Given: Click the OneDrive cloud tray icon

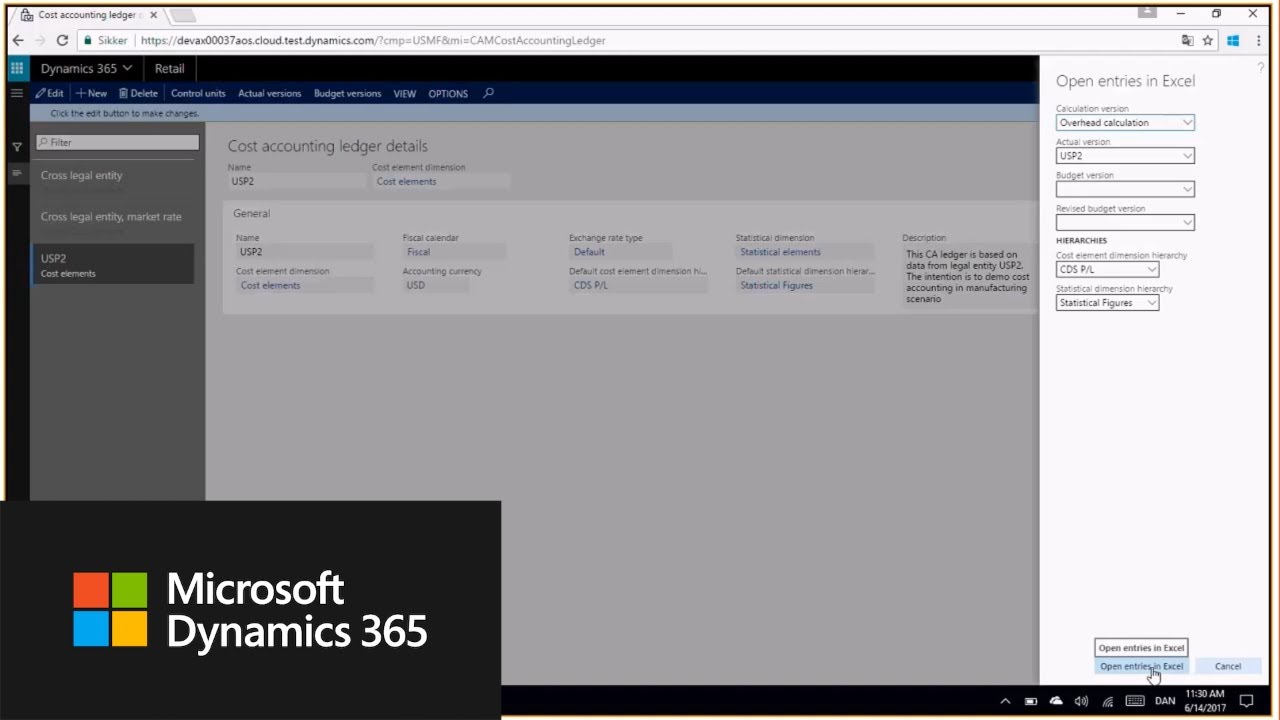Looking at the screenshot, I should 1056,701.
